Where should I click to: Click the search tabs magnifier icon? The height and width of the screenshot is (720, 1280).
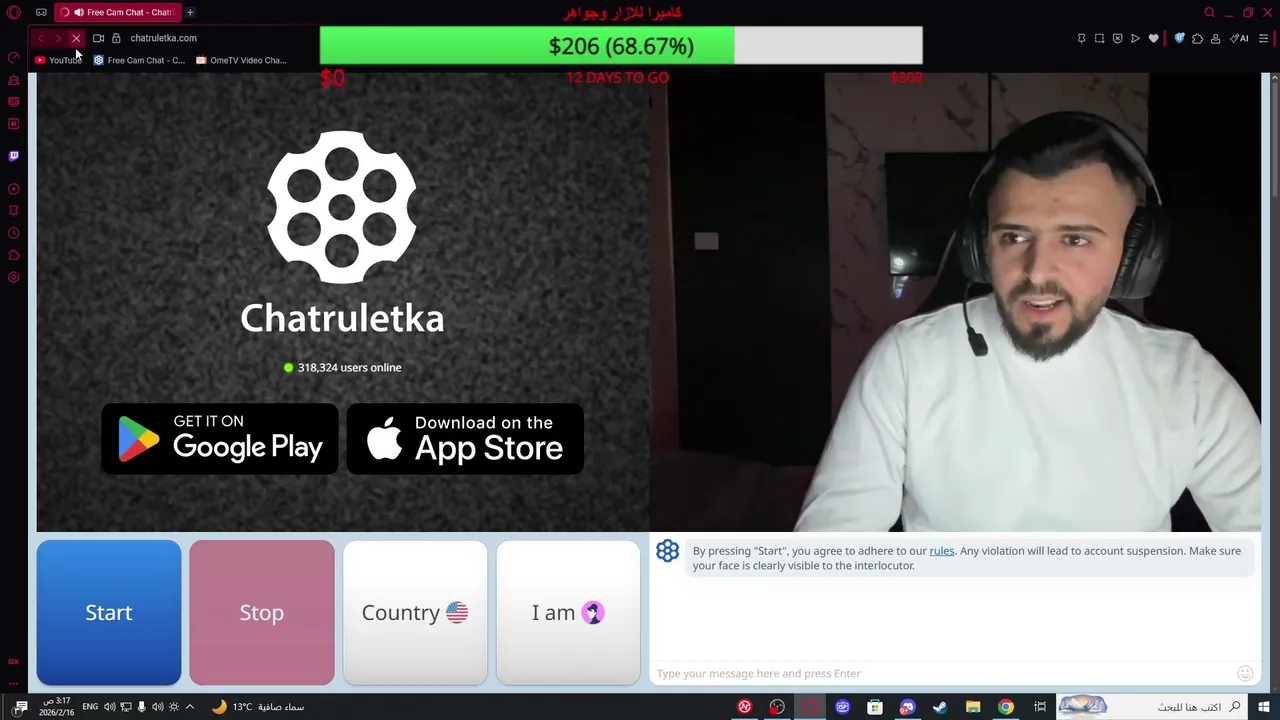(x=1209, y=12)
